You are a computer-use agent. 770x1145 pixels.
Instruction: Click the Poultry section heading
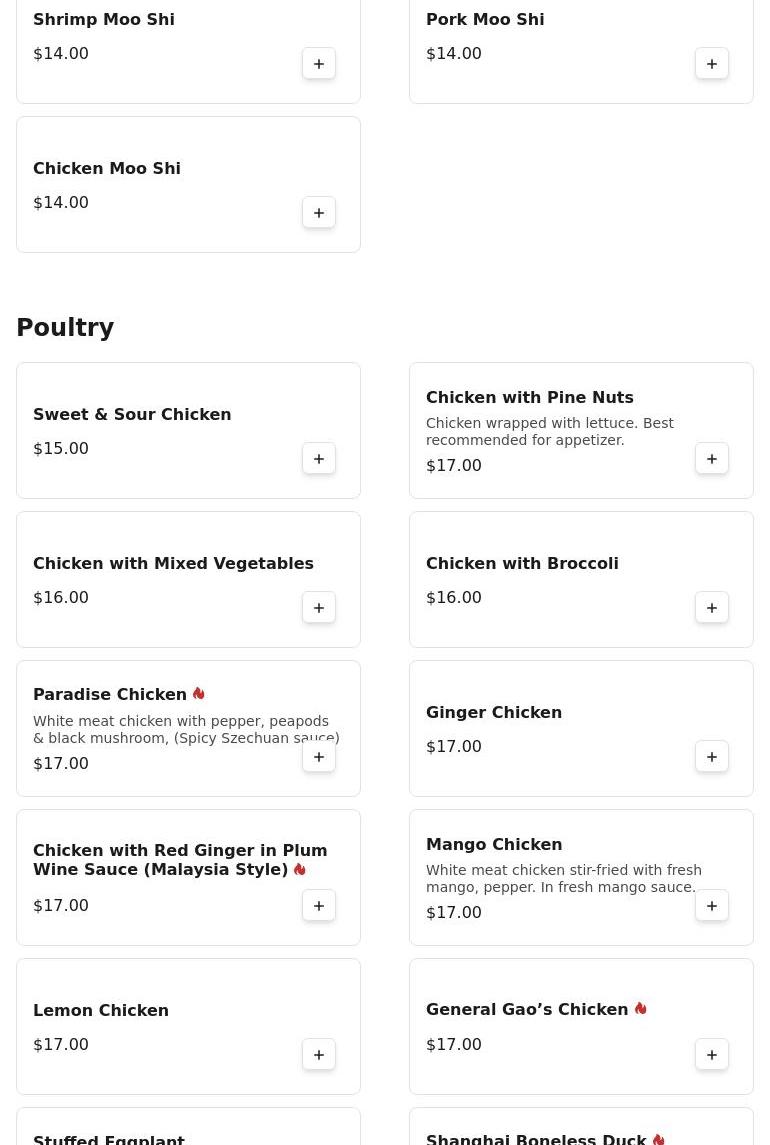(x=65, y=327)
